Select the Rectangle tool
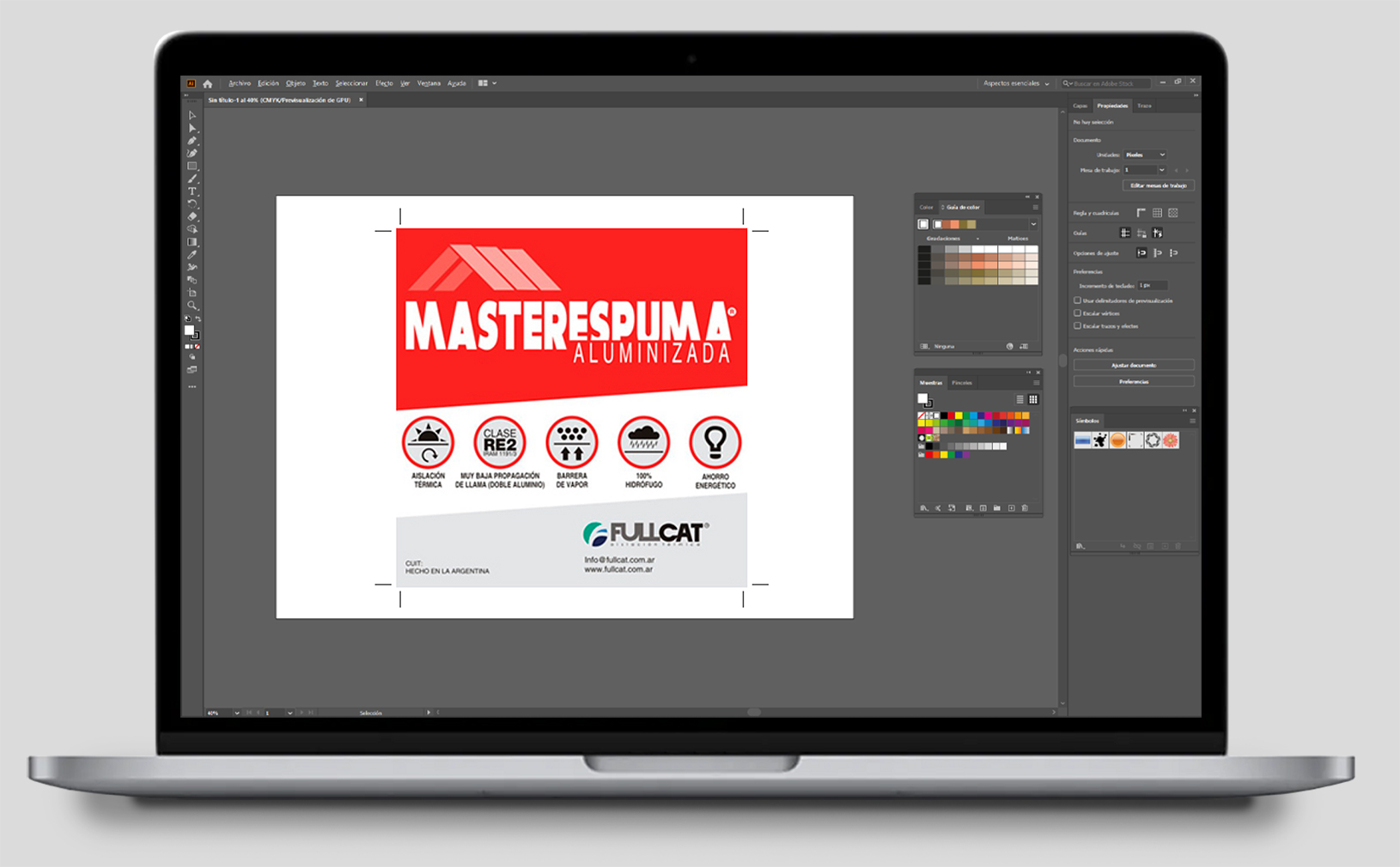The width and height of the screenshot is (1400, 867). pos(192,166)
